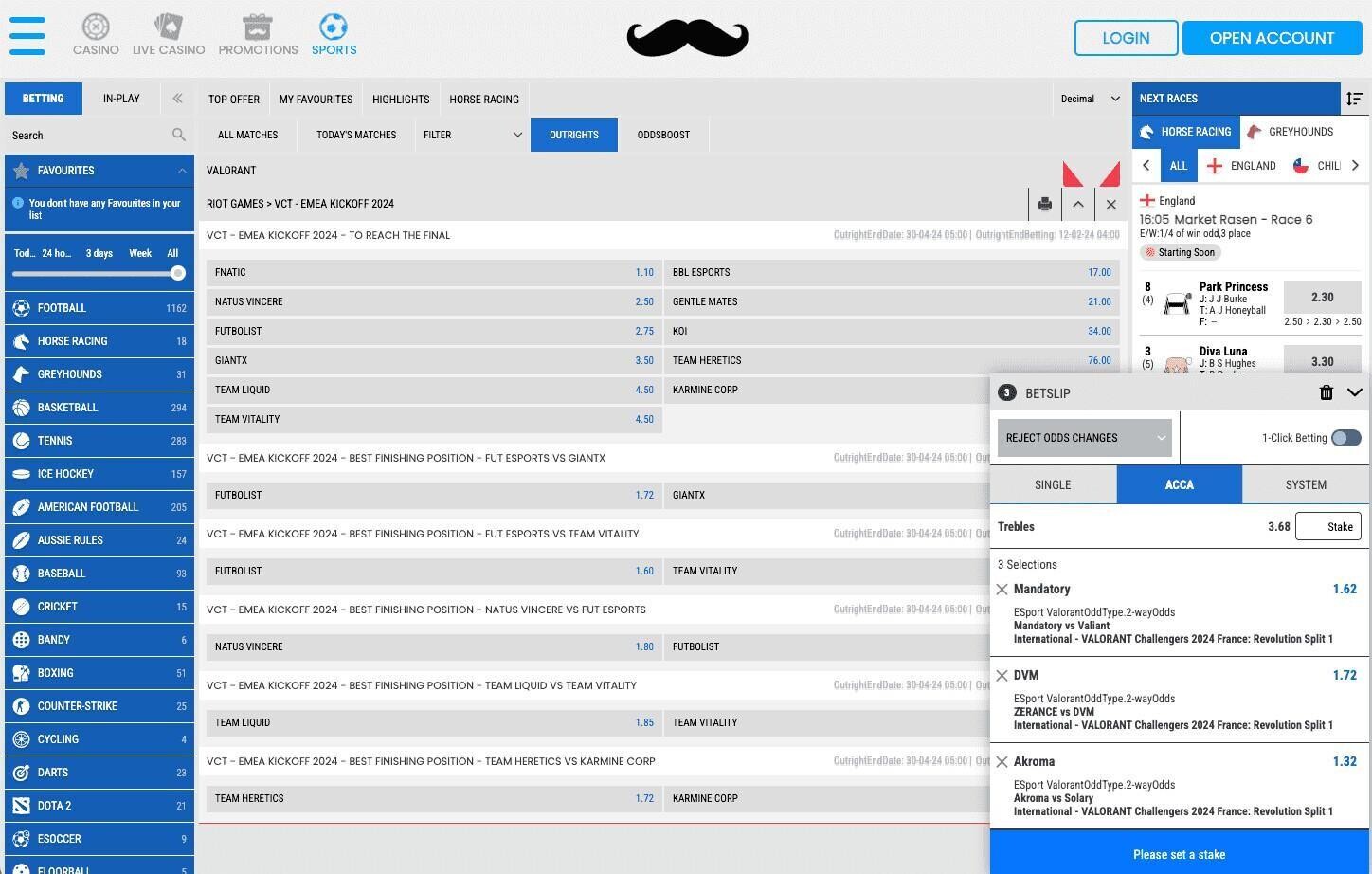Open American Football in the sports list
Screen dimensions: 1372x874
(99, 507)
